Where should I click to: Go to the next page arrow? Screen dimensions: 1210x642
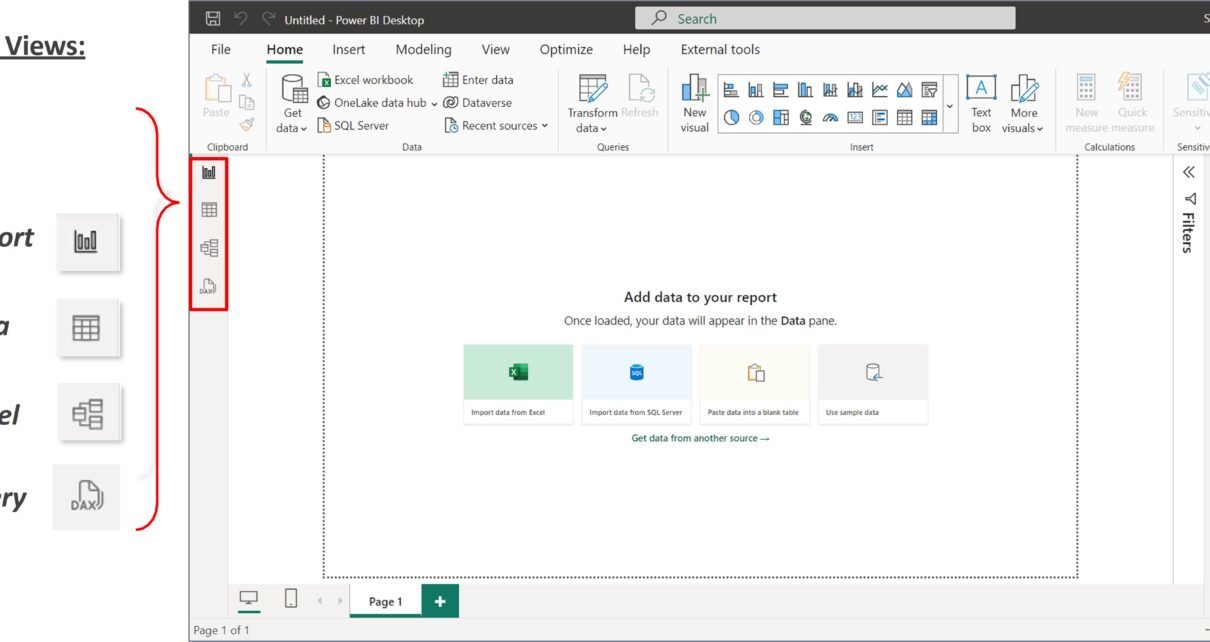[x=340, y=600]
